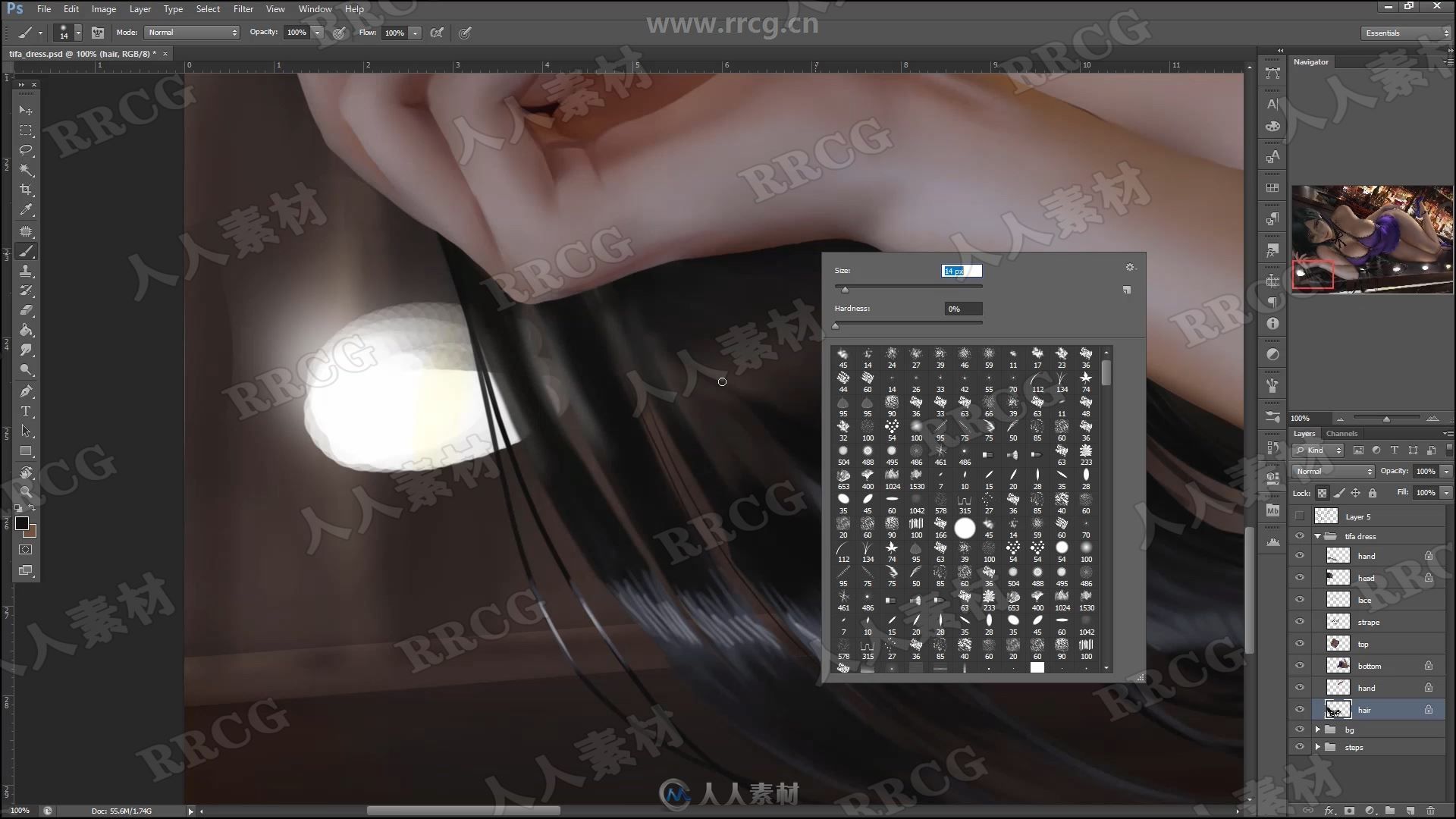The width and height of the screenshot is (1456, 819).
Task: Select the Crop tool
Action: point(26,190)
